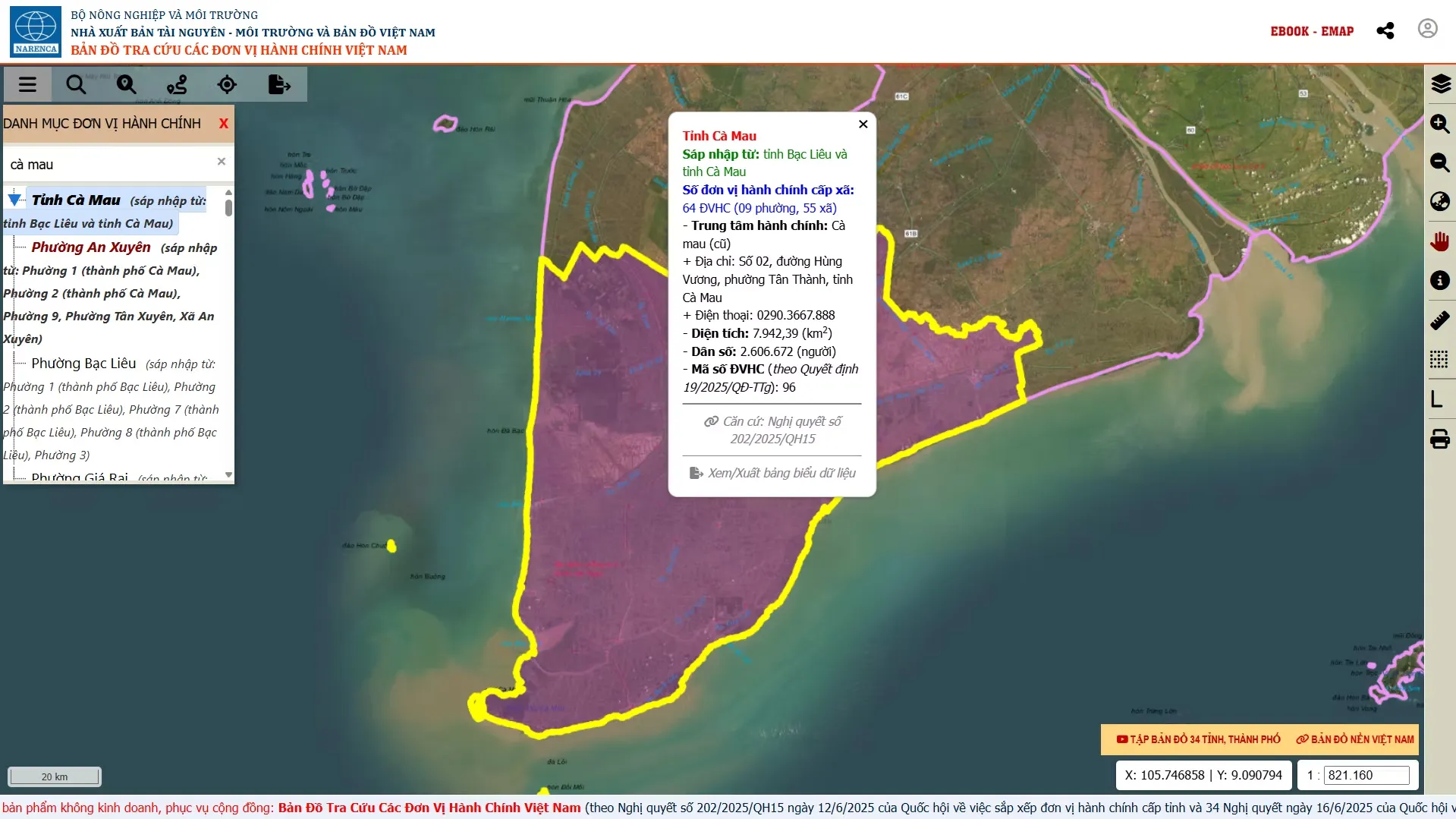
Task: Close the Danh mục đơn vị hành chính panel
Action: [x=223, y=124]
